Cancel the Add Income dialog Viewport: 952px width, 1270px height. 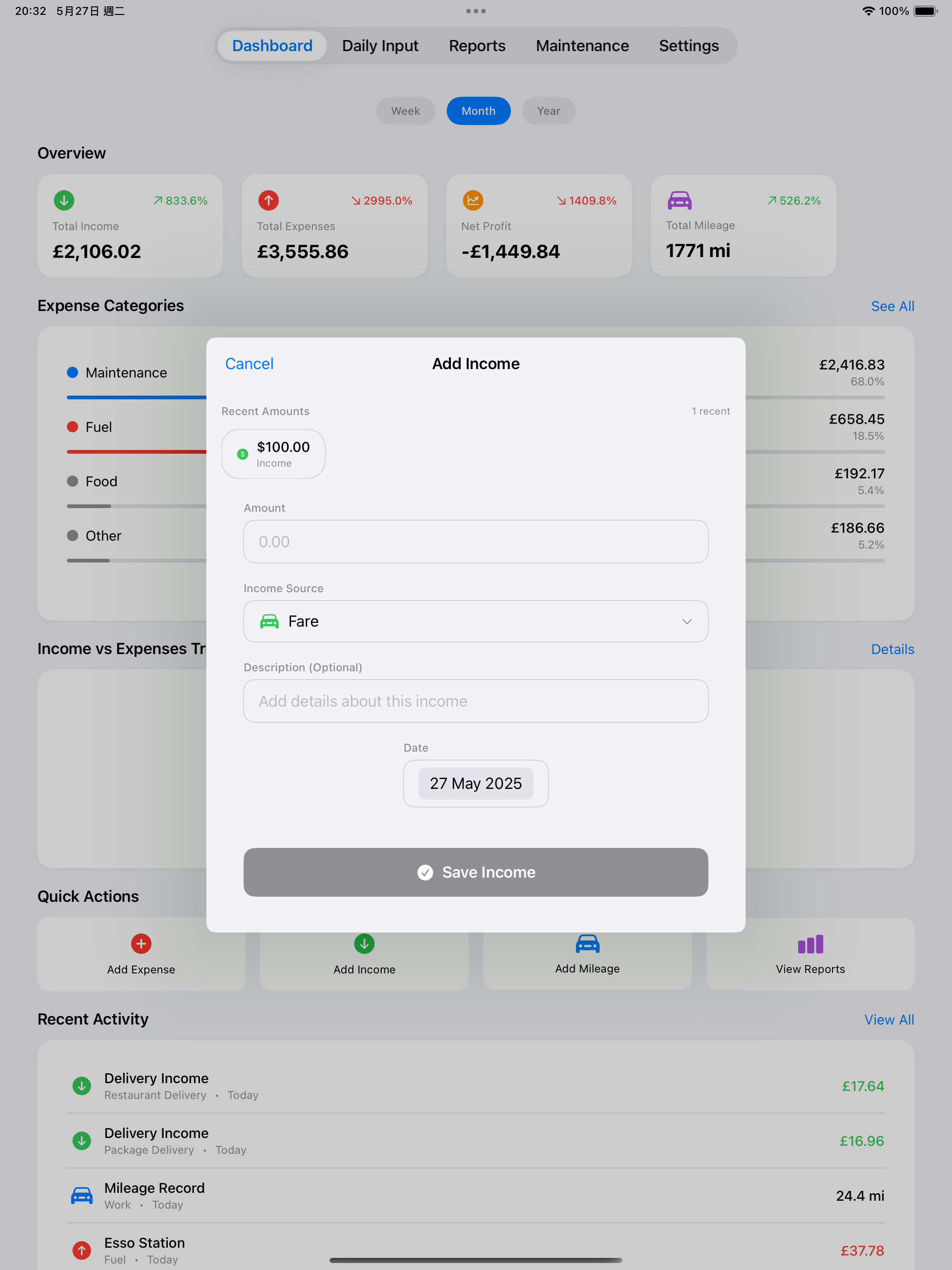tap(249, 364)
